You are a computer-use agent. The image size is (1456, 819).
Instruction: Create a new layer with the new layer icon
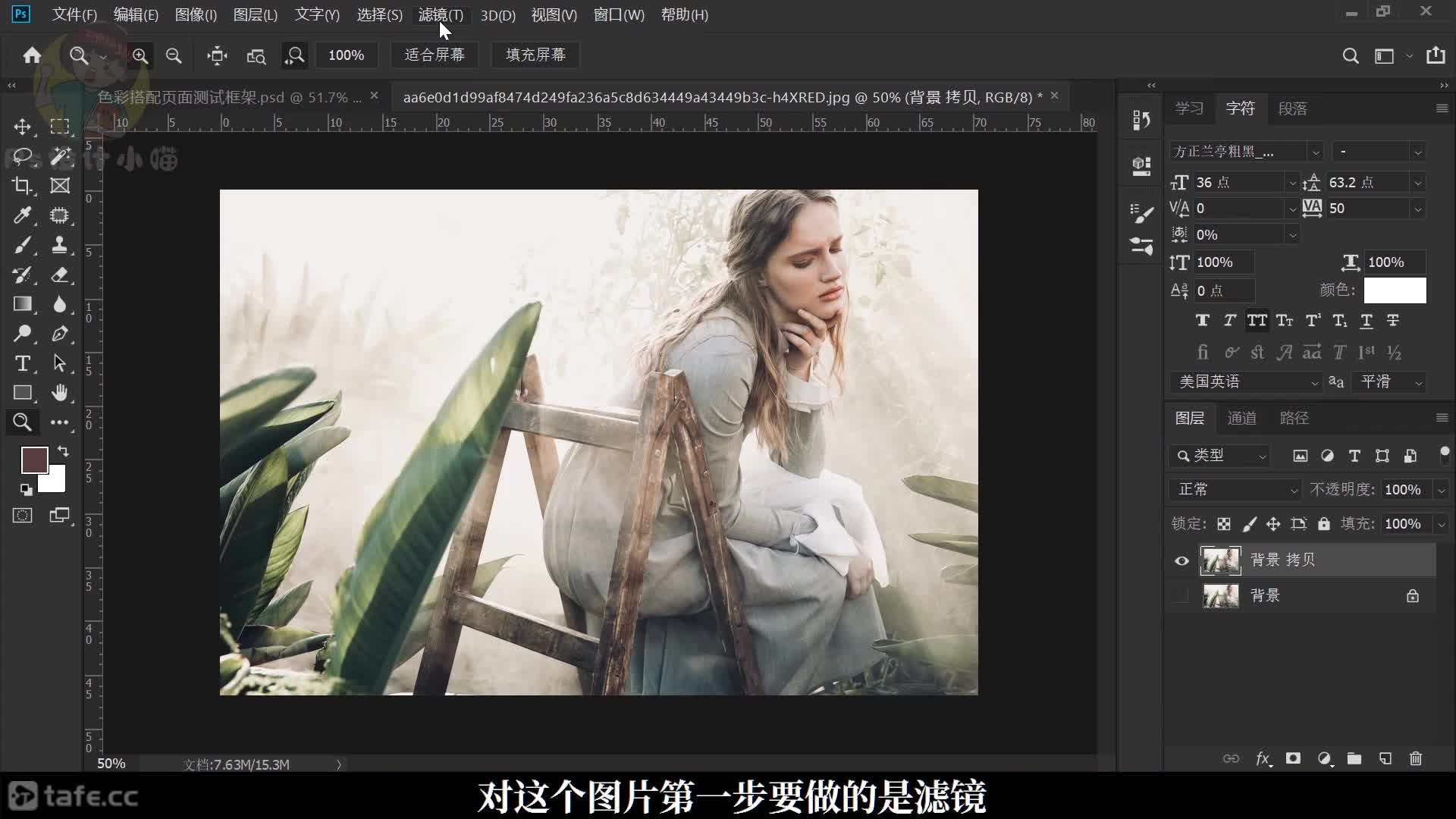(1385, 758)
